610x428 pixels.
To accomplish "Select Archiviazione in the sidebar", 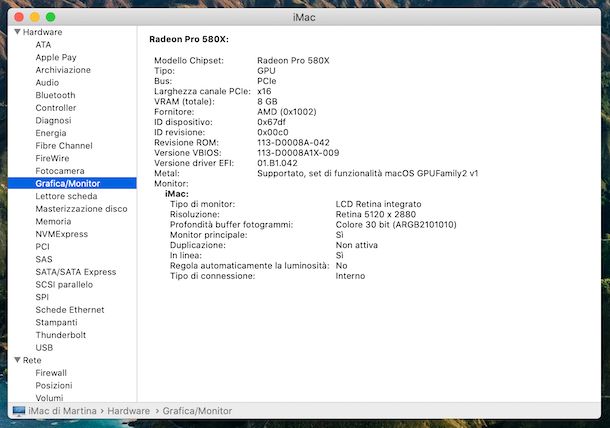I will coord(63,70).
